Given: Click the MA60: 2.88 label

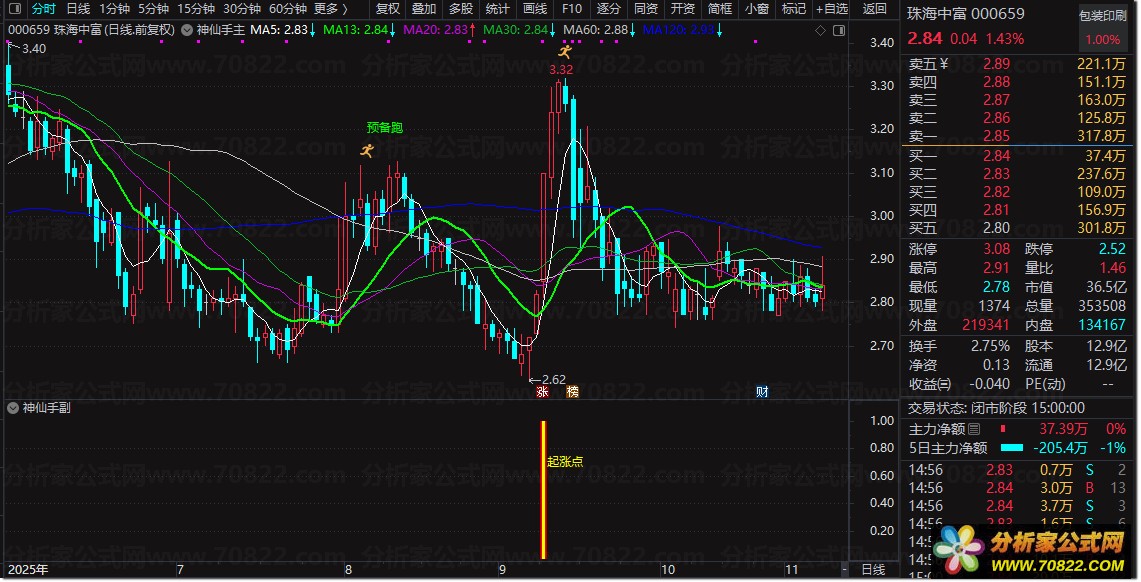Looking at the screenshot, I should click(600, 30).
